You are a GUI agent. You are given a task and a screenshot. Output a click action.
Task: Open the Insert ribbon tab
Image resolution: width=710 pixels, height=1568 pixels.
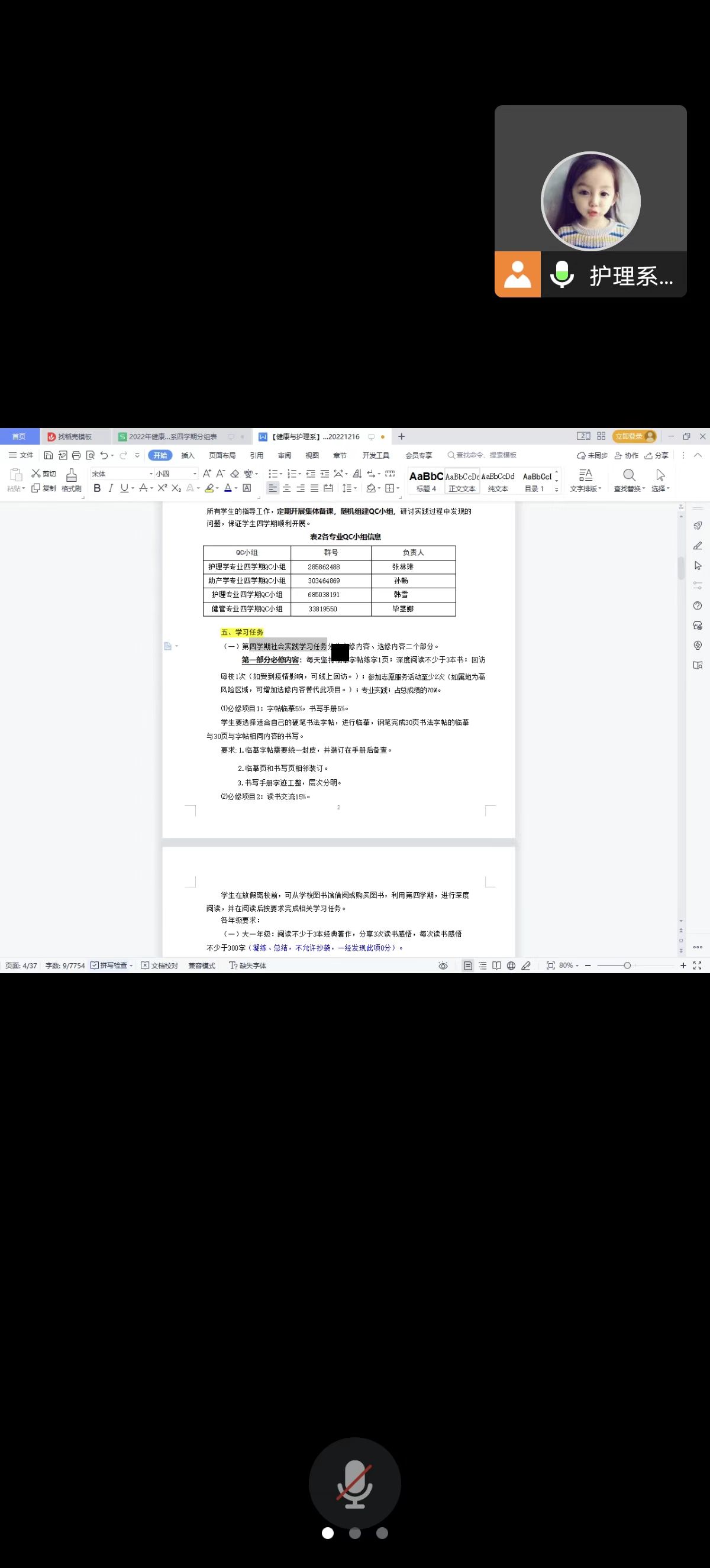pyautogui.click(x=188, y=455)
